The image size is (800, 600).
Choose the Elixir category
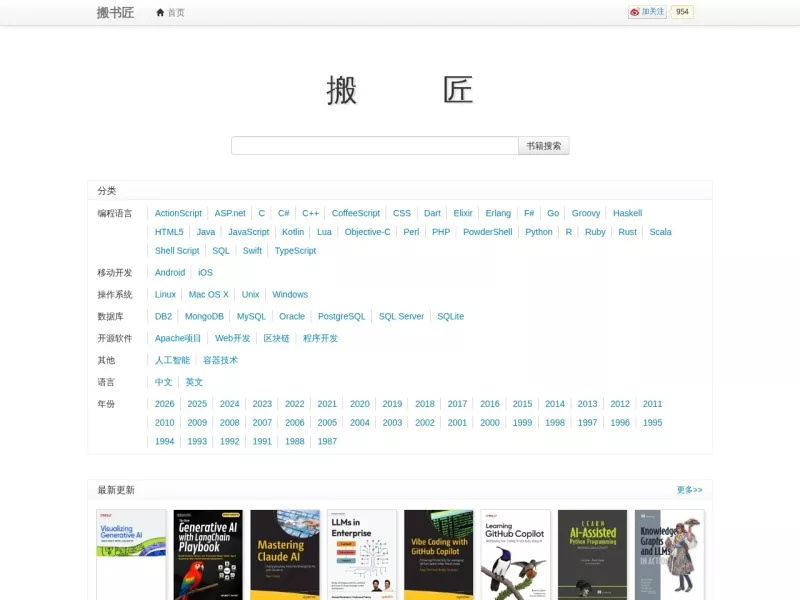463,213
